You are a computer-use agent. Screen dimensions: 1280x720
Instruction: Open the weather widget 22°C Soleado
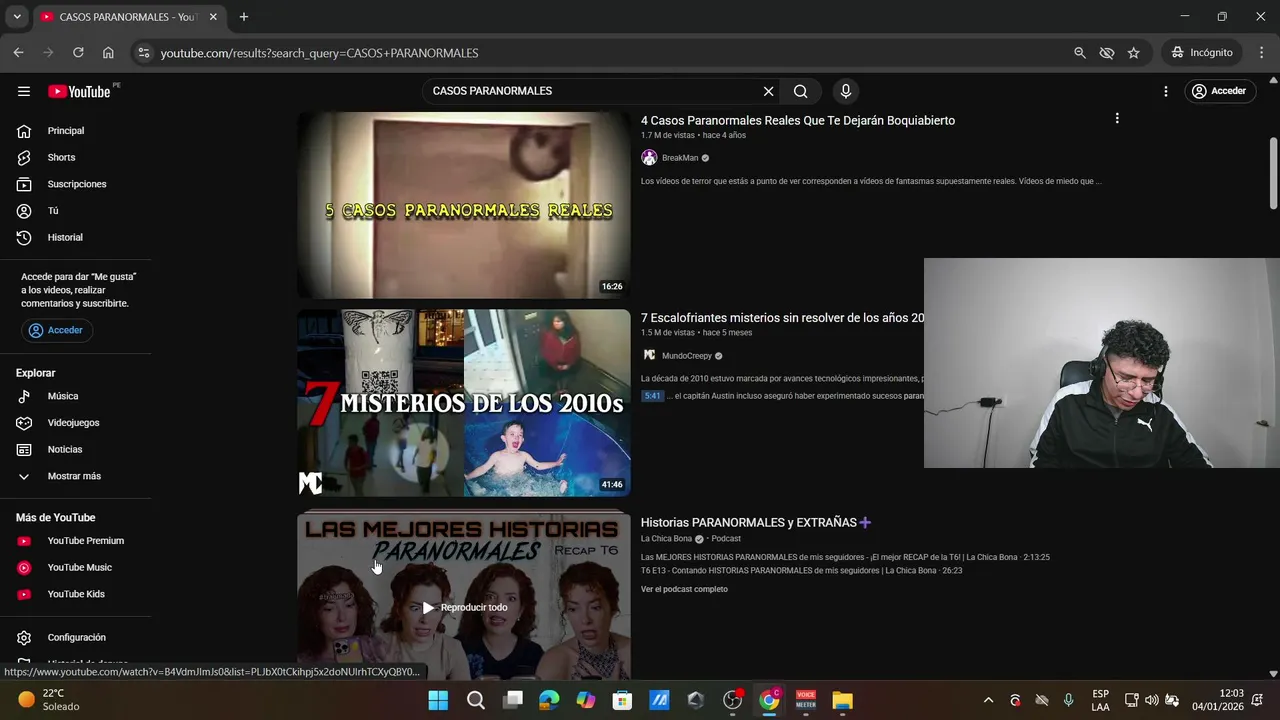click(x=50, y=700)
